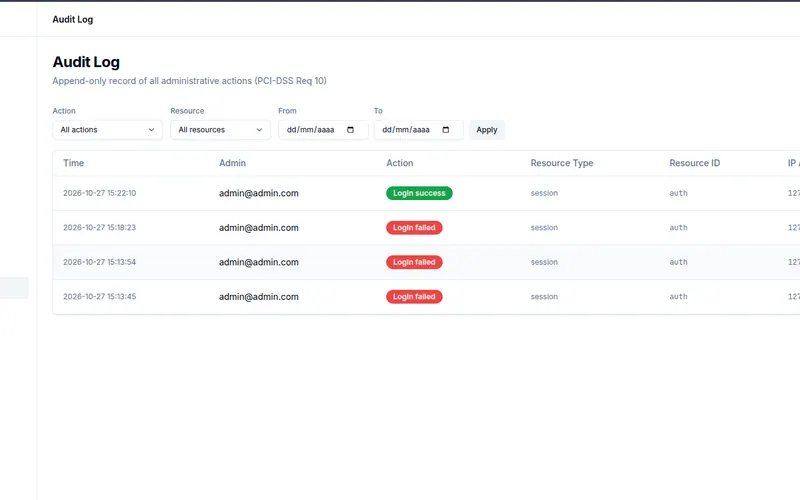This screenshot has width=800, height=500.
Task: Click Login failed badge at 15:13:54
Action: pyautogui.click(x=414, y=262)
